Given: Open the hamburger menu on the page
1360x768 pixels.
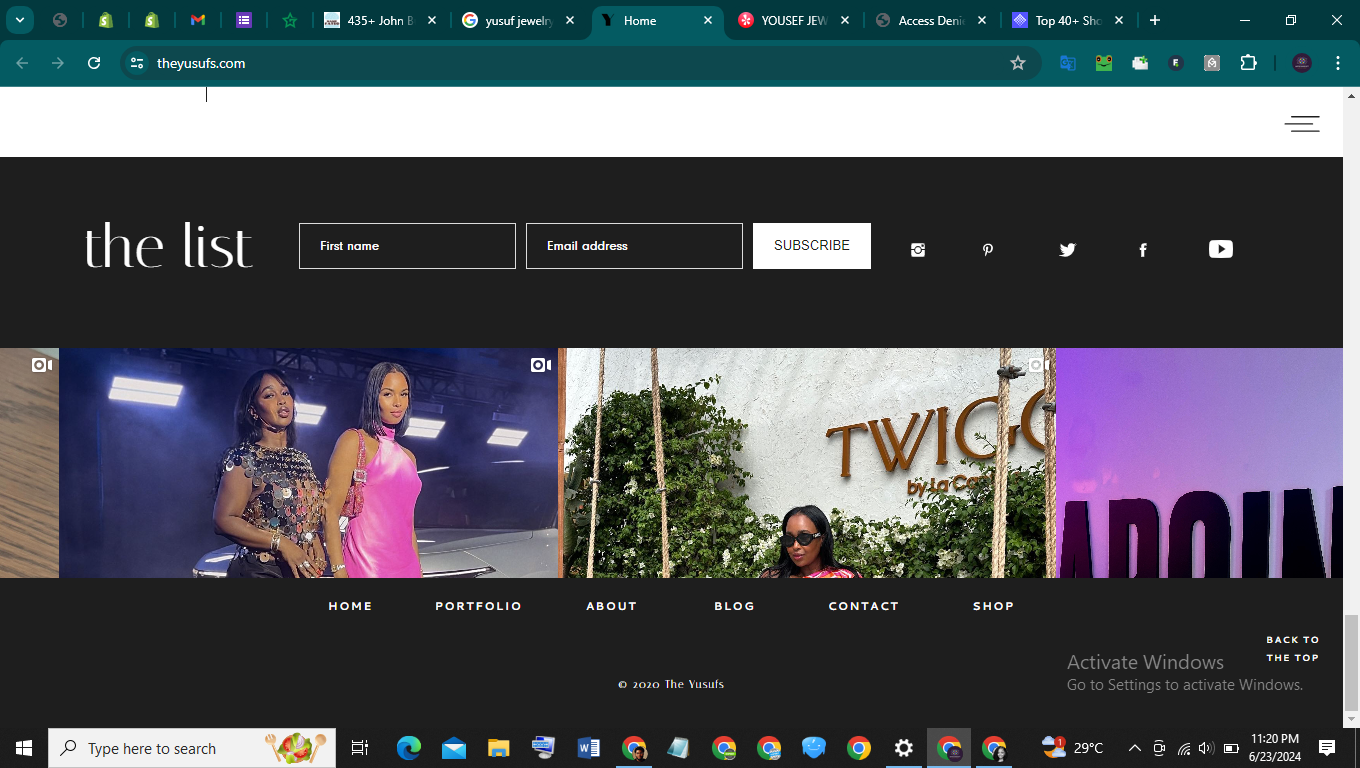Looking at the screenshot, I should click(x=1302, y=124).
